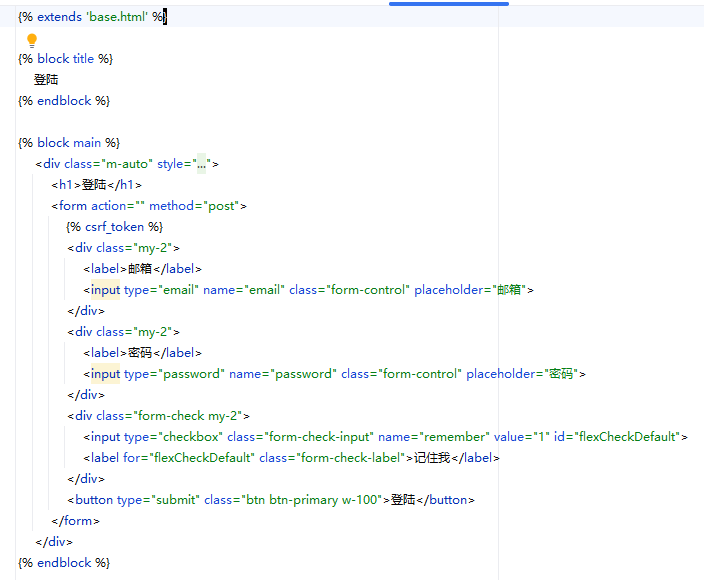
Task: Click the <label>邮箱</label> line
Action: [142, 269]
